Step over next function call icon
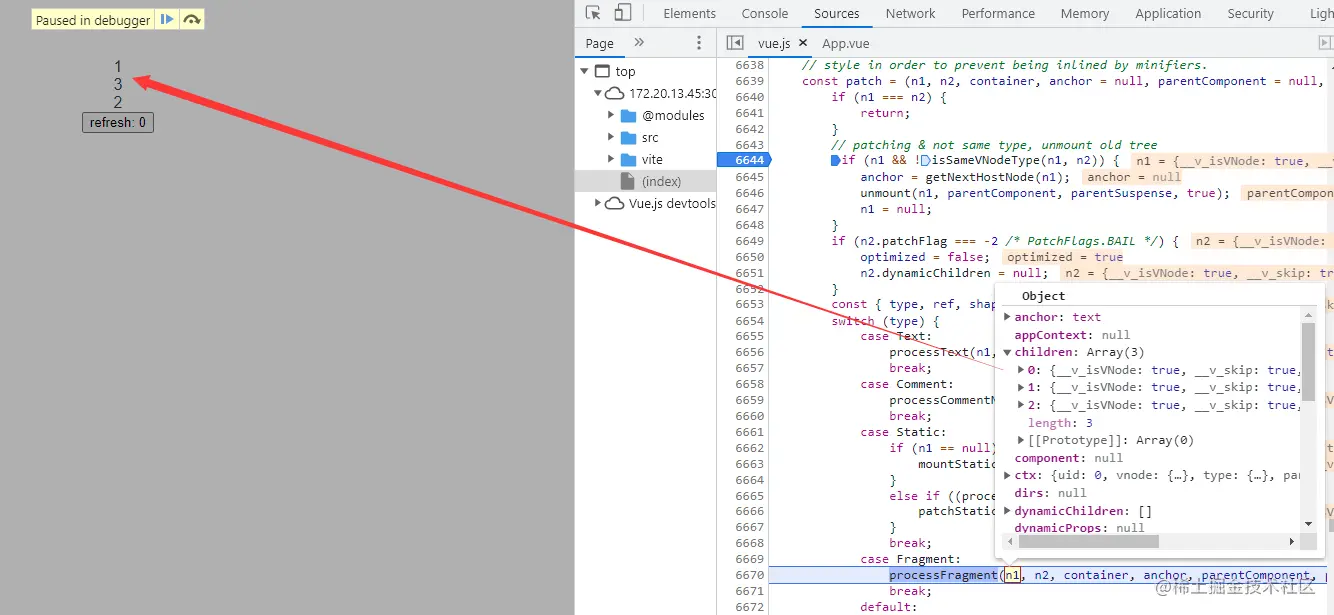Screen dimensions: 1334x615 [192, 20]
